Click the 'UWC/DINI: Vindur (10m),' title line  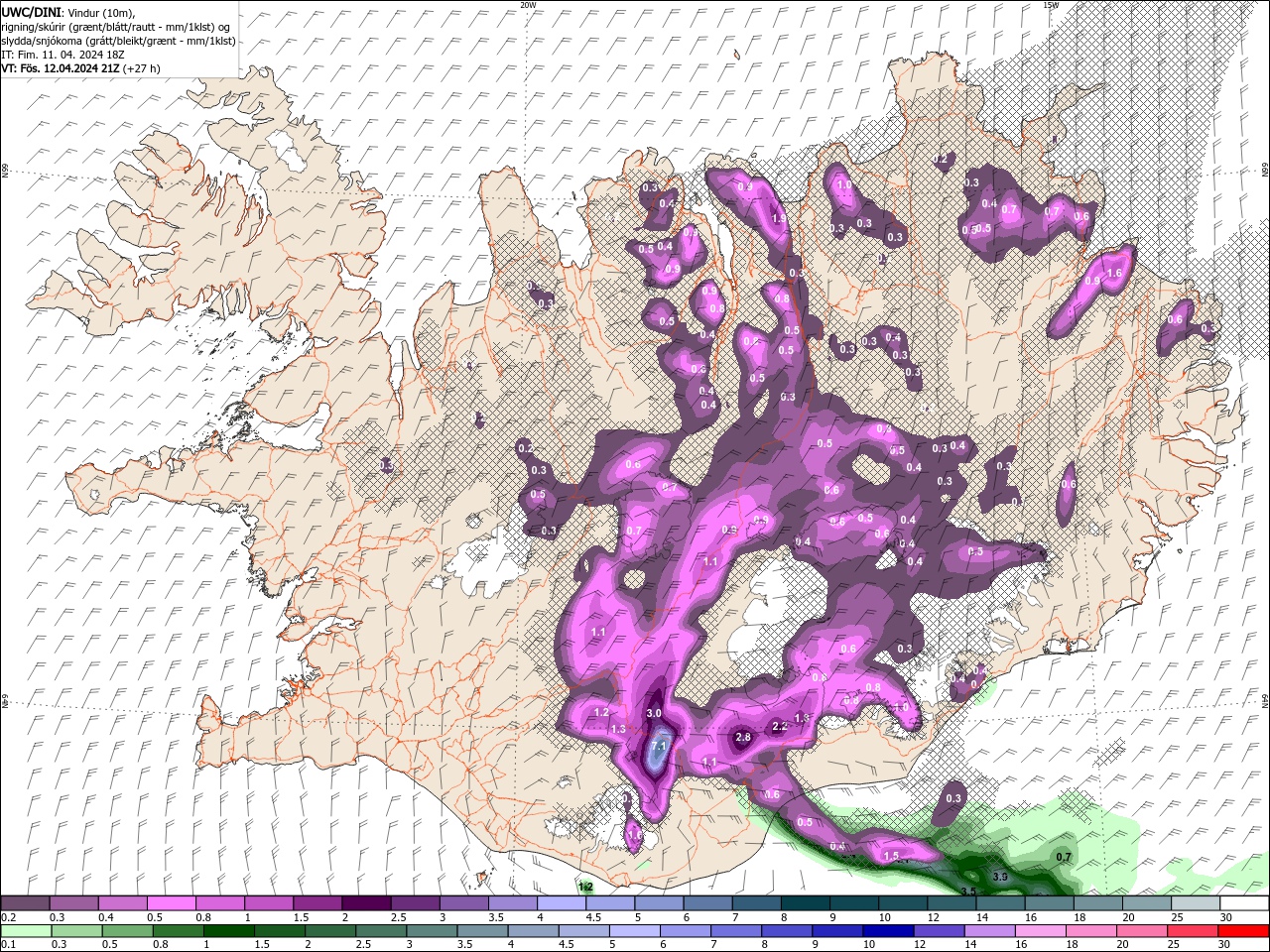(67, 13)
